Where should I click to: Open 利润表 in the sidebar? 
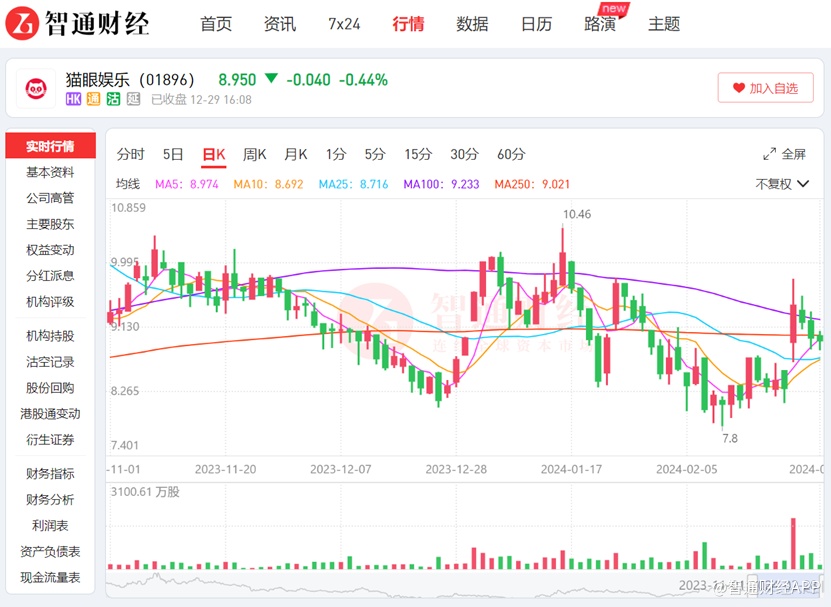[50, 526]
